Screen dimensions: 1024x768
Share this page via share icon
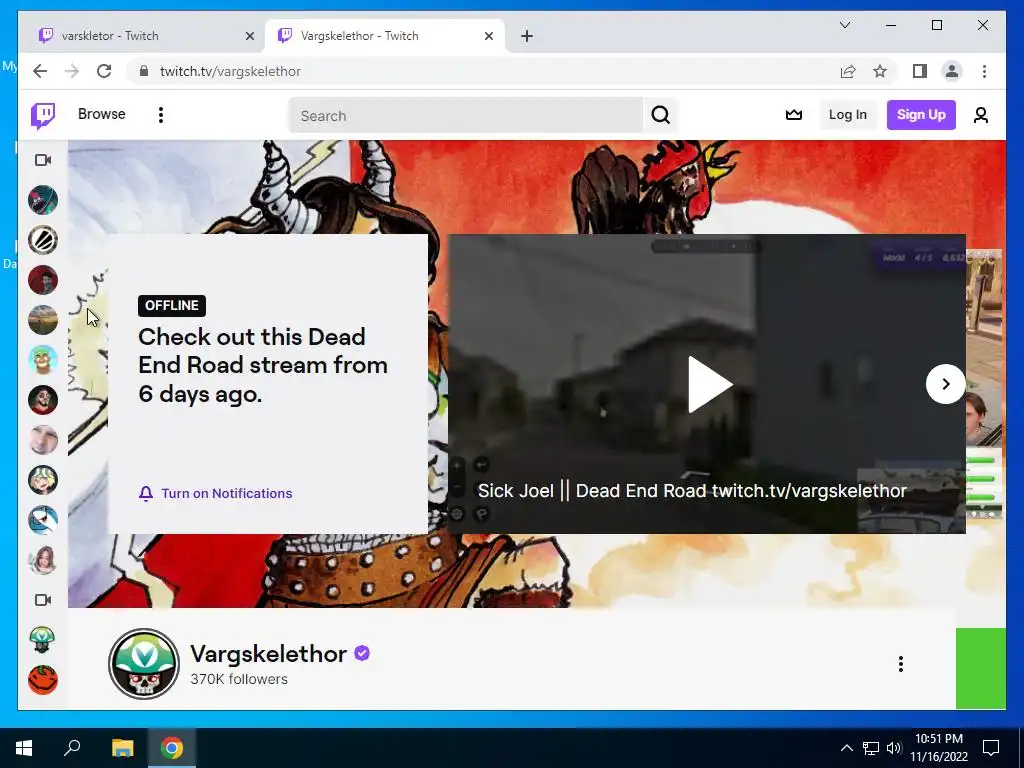click(848, 71)
